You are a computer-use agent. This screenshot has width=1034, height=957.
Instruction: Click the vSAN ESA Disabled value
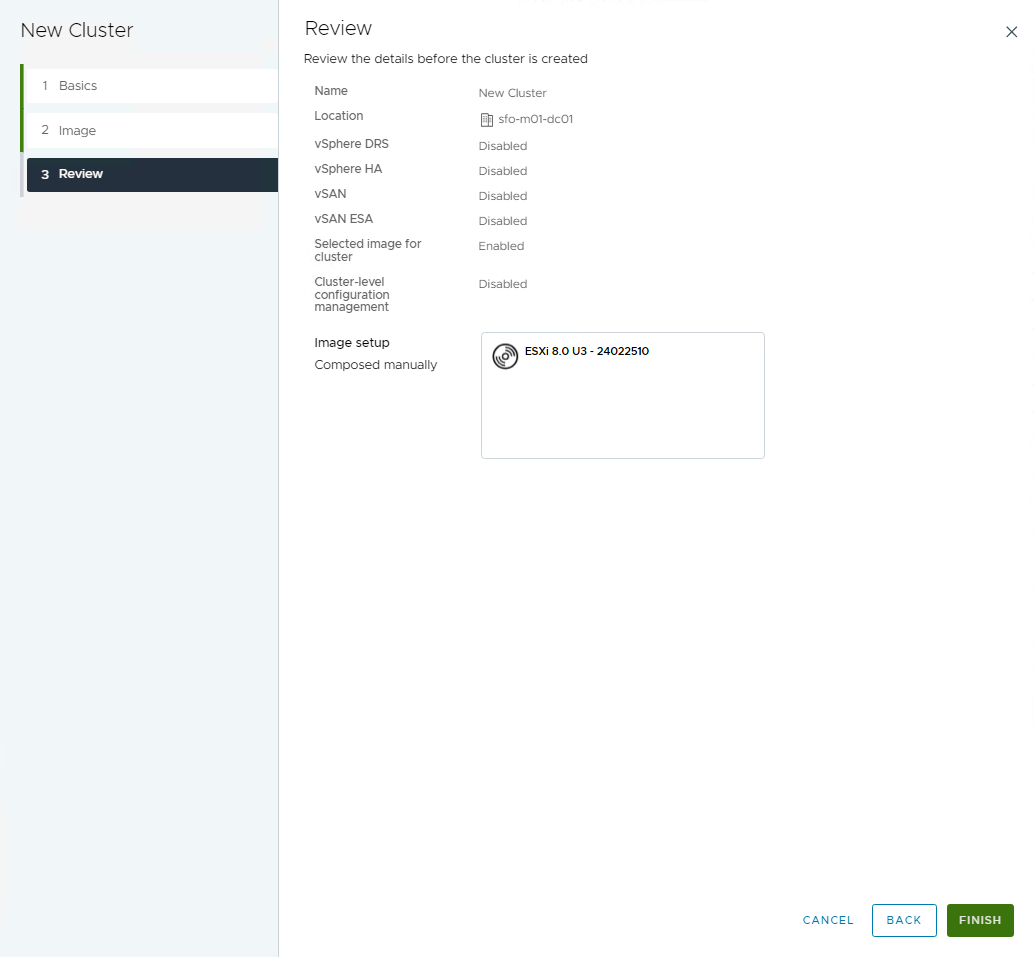click(502, 221)
